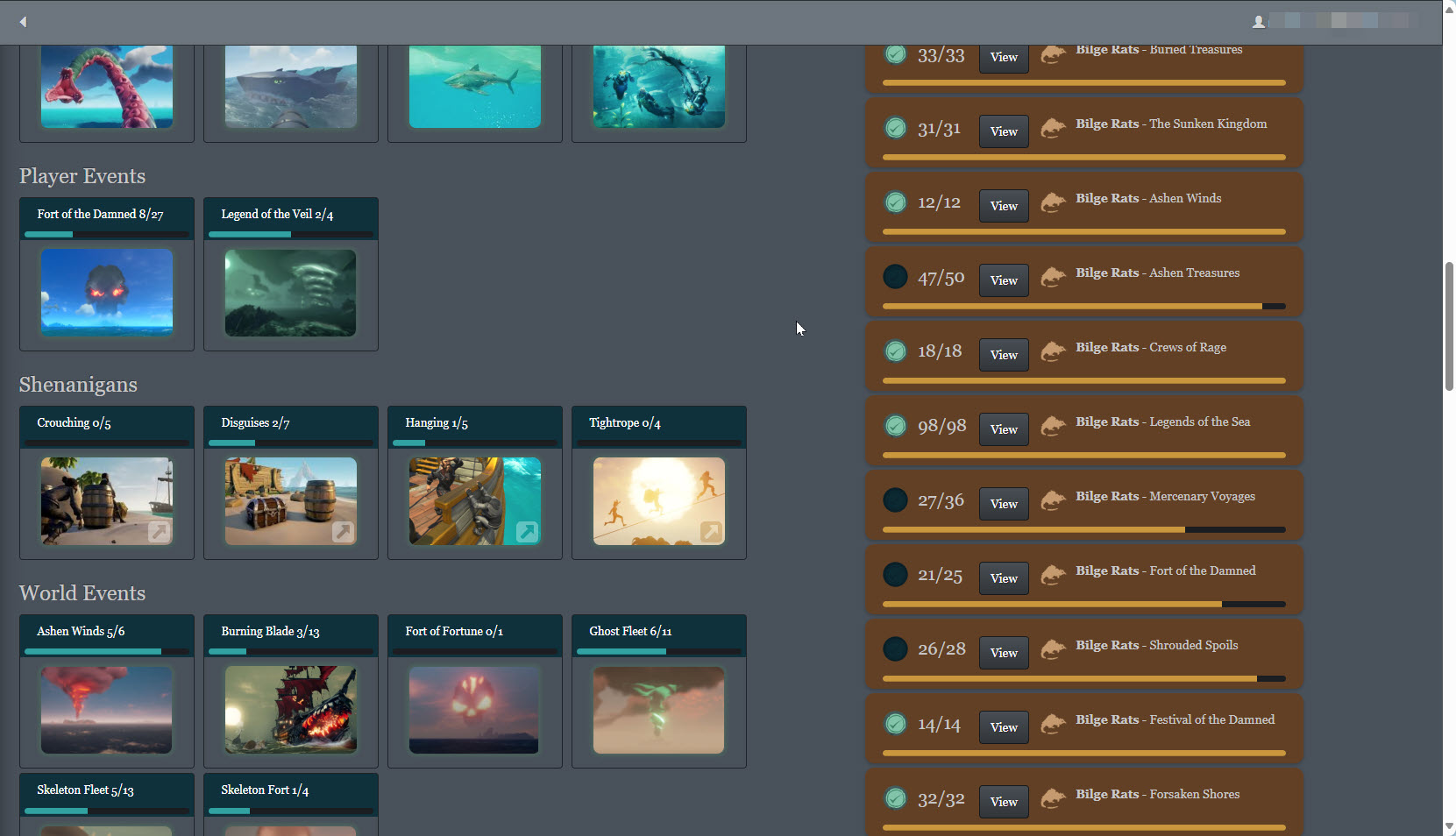This screenshot has height=836, width=1456.
Task: Click the megalodon thumbnail
Action: [x=291, y=87]
